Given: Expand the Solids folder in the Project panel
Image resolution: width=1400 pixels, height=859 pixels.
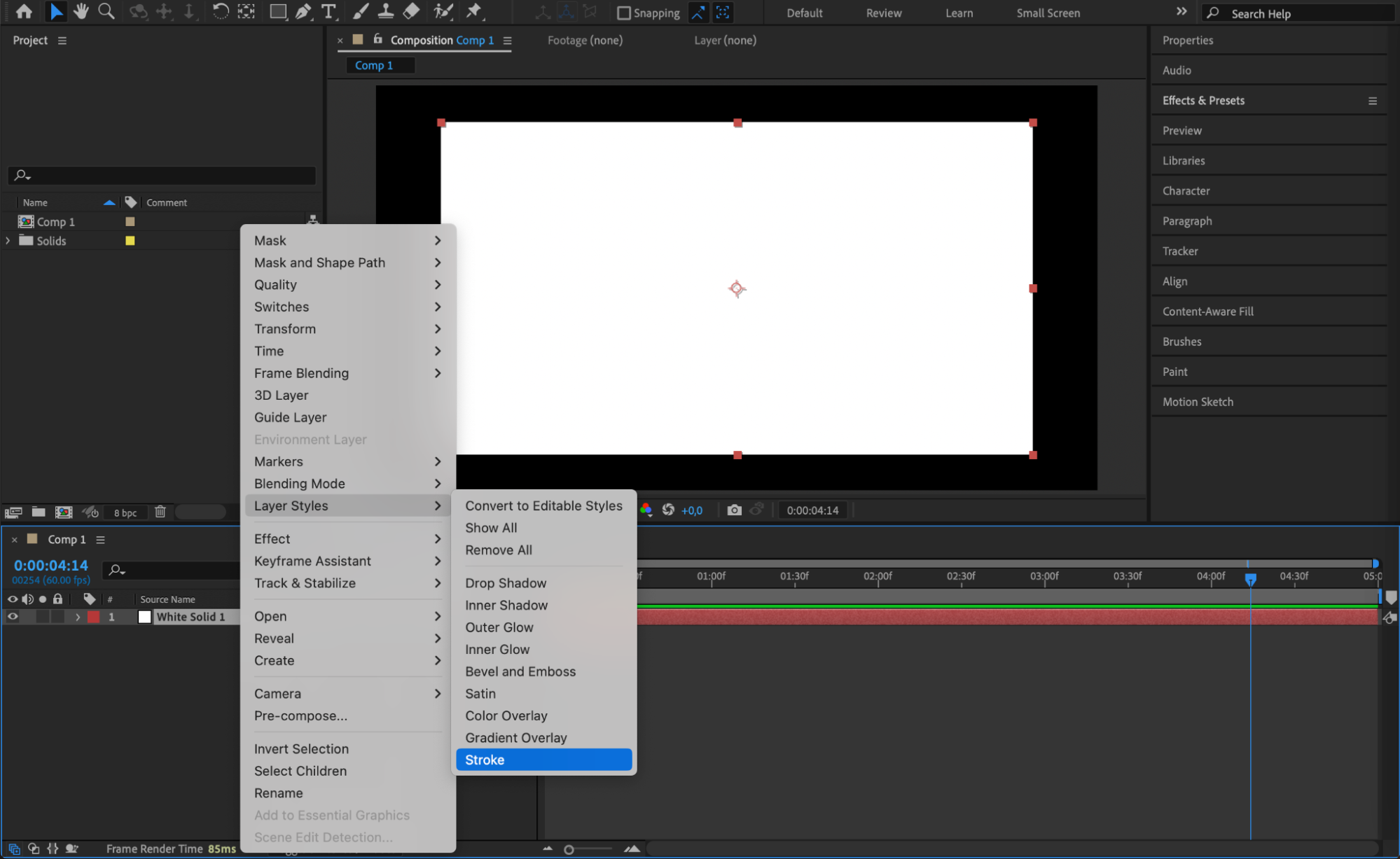Looking at the screenshot, I should (7, 240).
